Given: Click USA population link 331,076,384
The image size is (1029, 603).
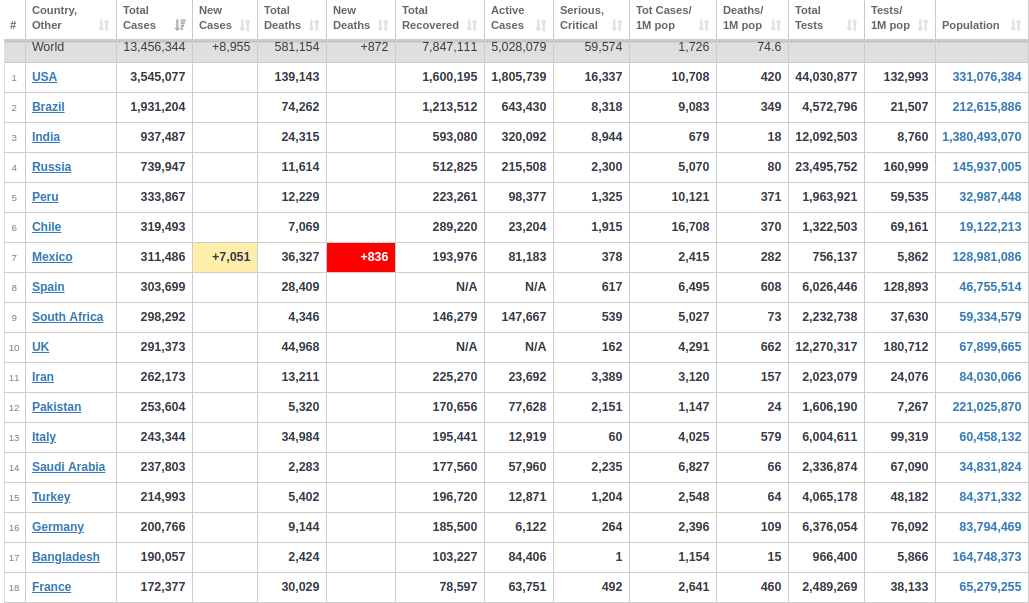Looking at the screenshot, I should 987,77.
